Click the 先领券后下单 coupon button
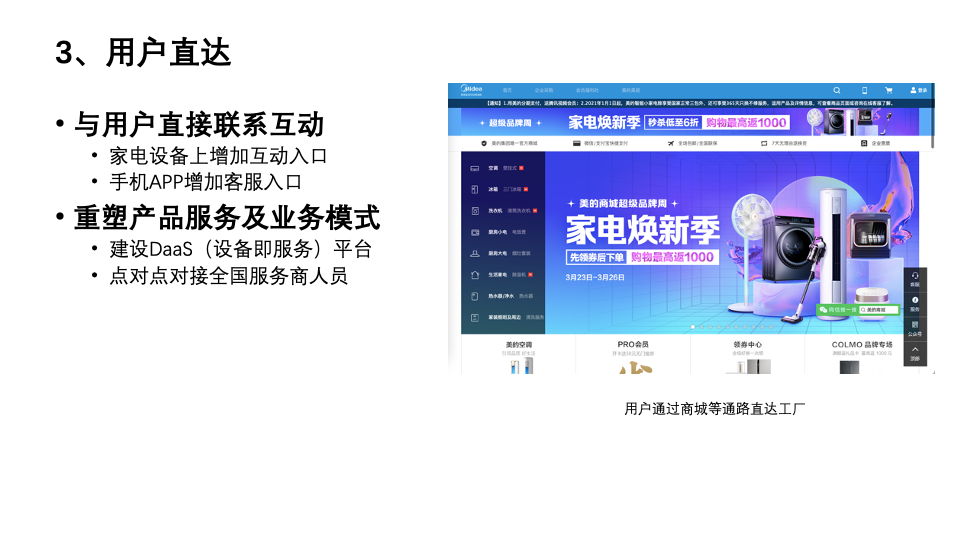The height and width of the screenshot is (540, 960). (x=597, y=257)
